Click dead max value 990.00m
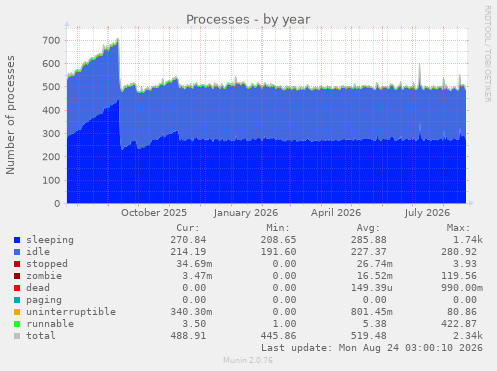 [x=462, y=288]
